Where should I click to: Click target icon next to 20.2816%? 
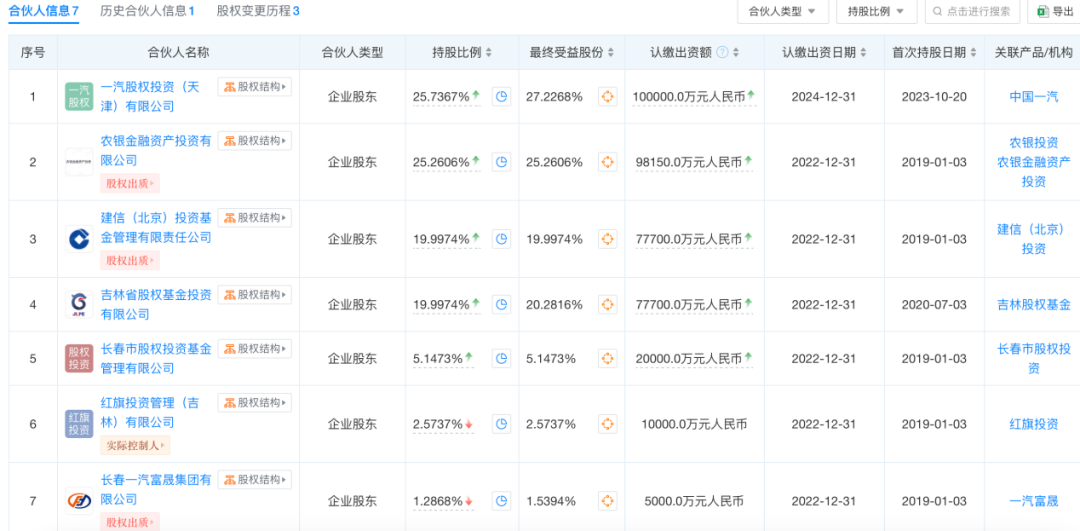(x=606, y=305)
